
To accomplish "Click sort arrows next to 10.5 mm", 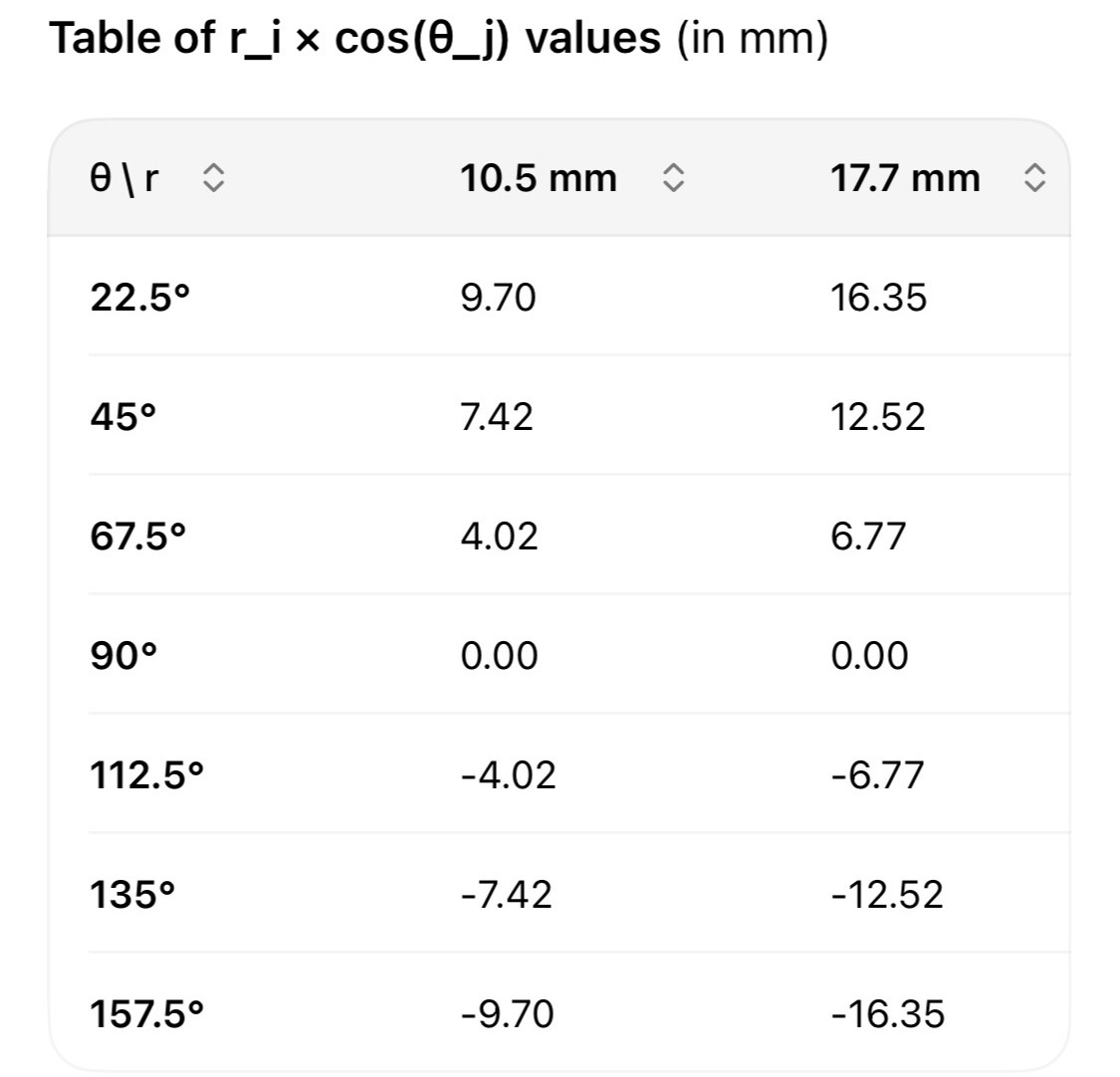I will click(x=674, y=178).
